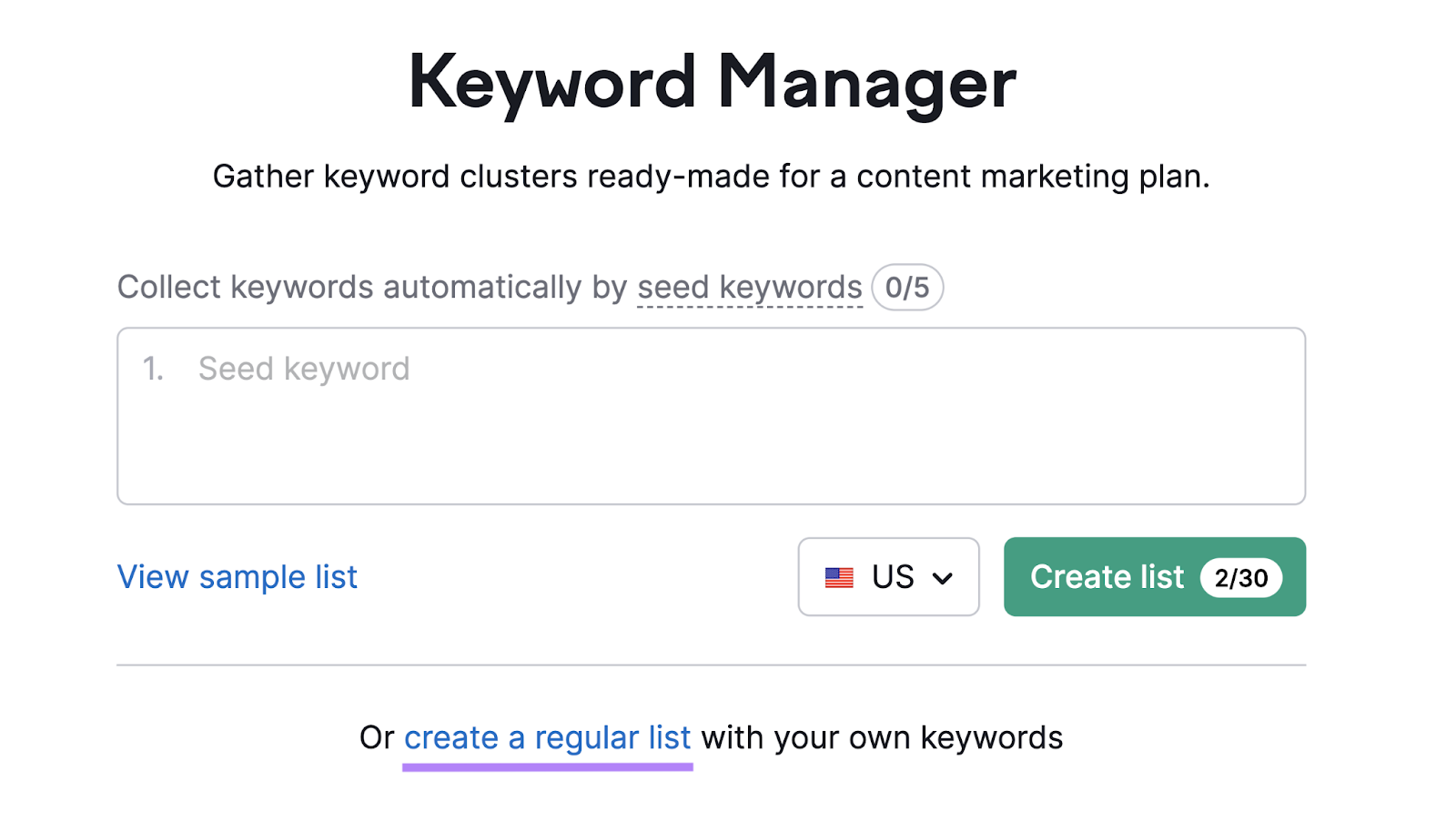Click the 'with your own keywords' text
The height and width of the screenshot is (822, 1456).
(882, 737)
